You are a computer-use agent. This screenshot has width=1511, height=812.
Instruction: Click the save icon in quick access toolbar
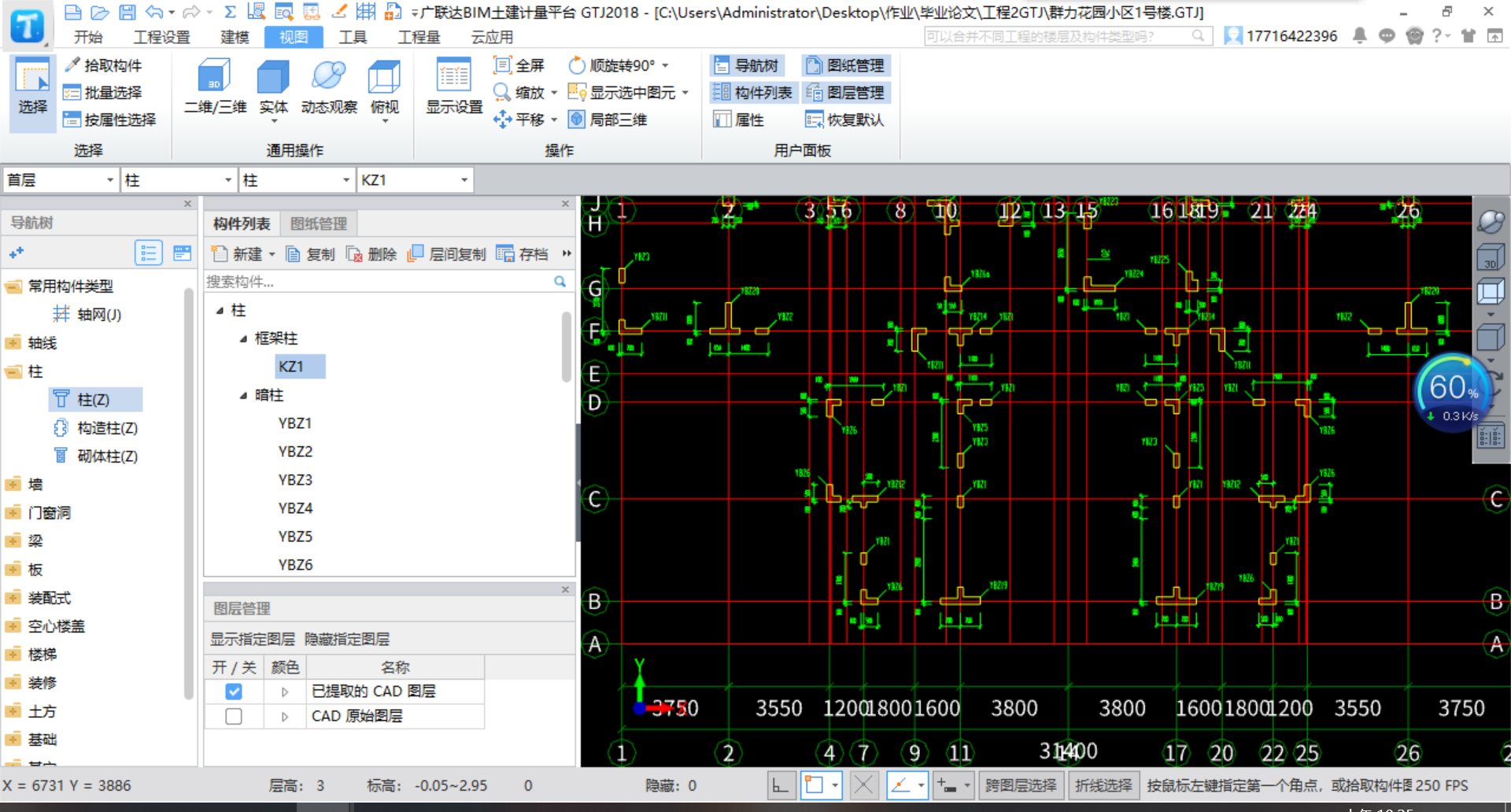tap(127, 12)
